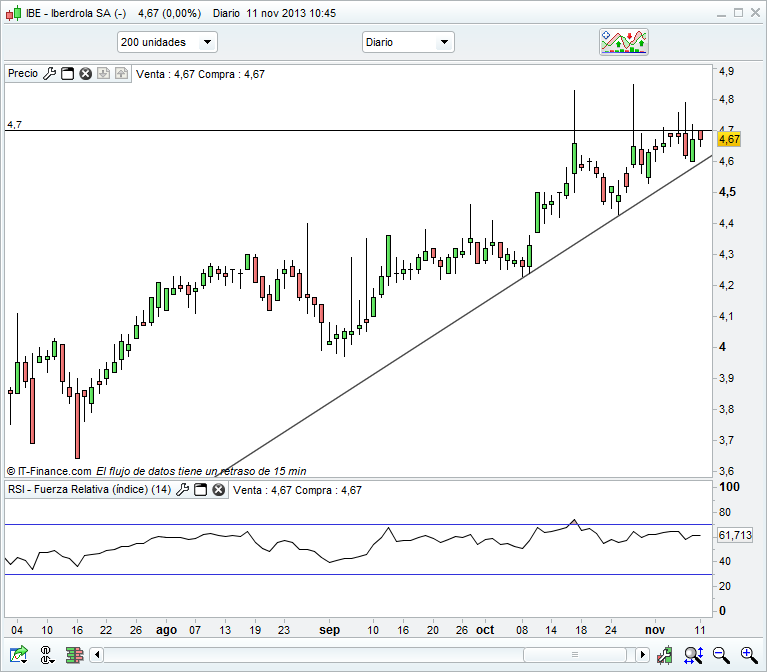Open the cursor mode tool at bottom left
This screenshot has width=767, height=672.
pos(46,655)
